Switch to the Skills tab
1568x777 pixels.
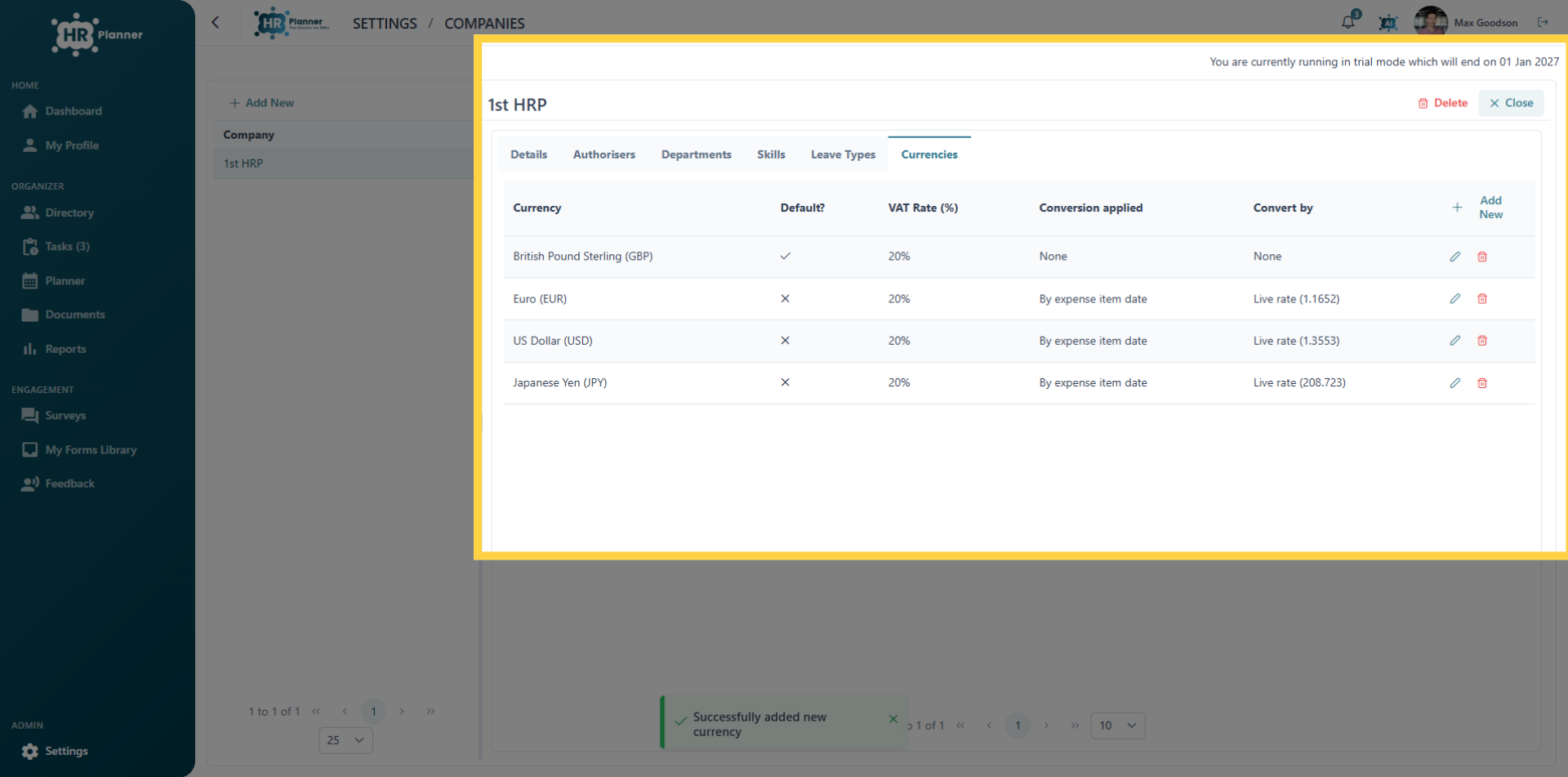pos(771,154)
